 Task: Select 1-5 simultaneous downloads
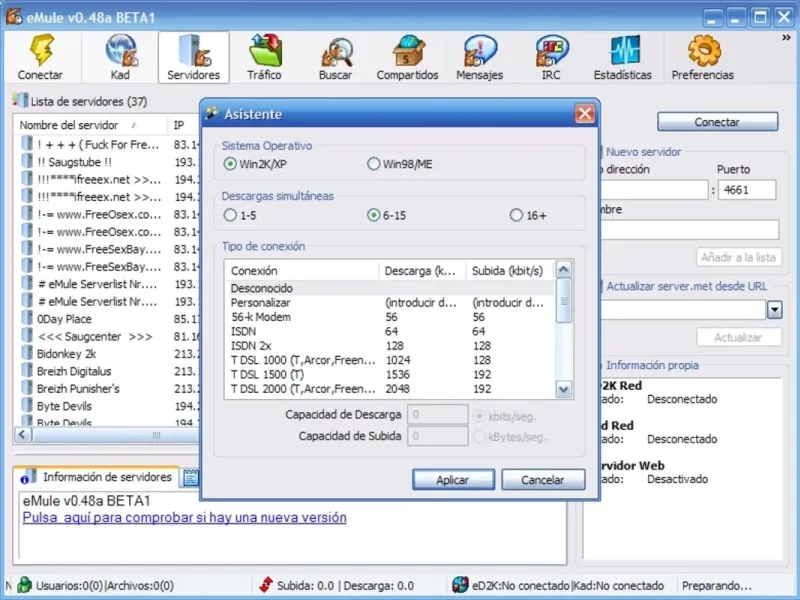[x=230, y=215]
